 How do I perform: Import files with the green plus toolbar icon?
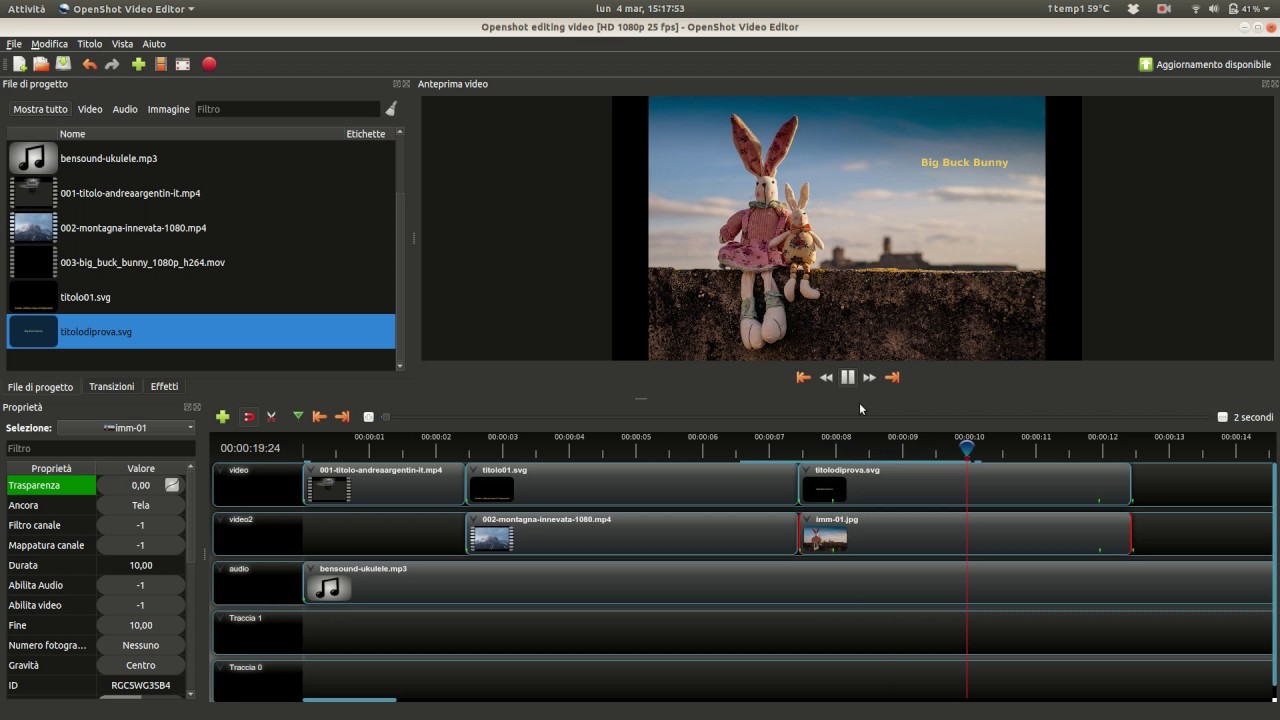(138, 64)
